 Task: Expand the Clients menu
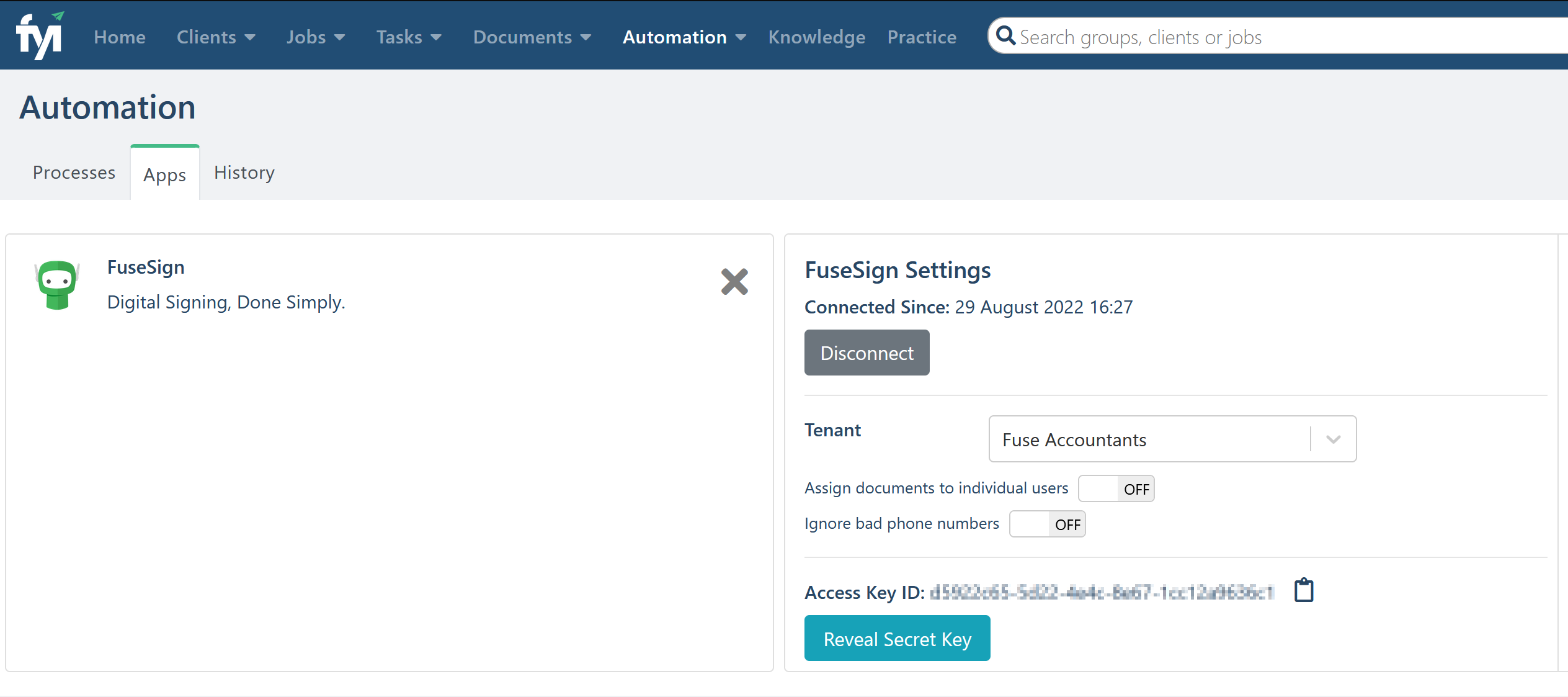(215, 37)
